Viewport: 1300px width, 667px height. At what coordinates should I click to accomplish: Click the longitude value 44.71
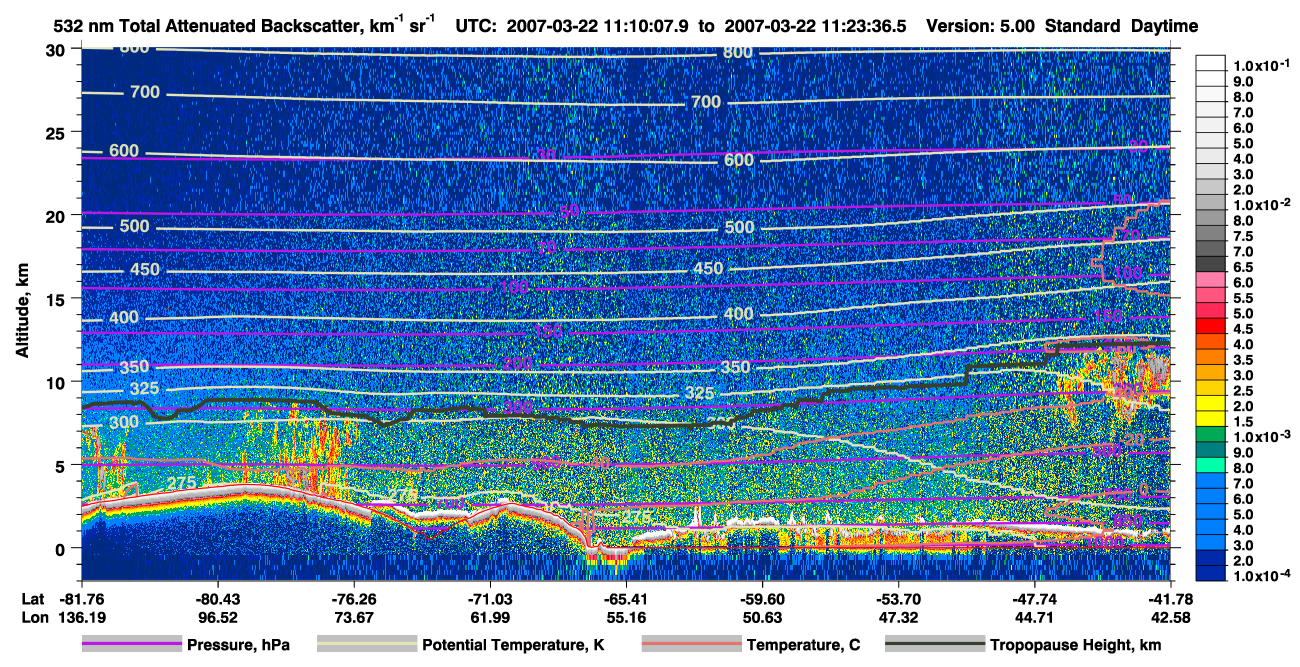(1033, 617)
